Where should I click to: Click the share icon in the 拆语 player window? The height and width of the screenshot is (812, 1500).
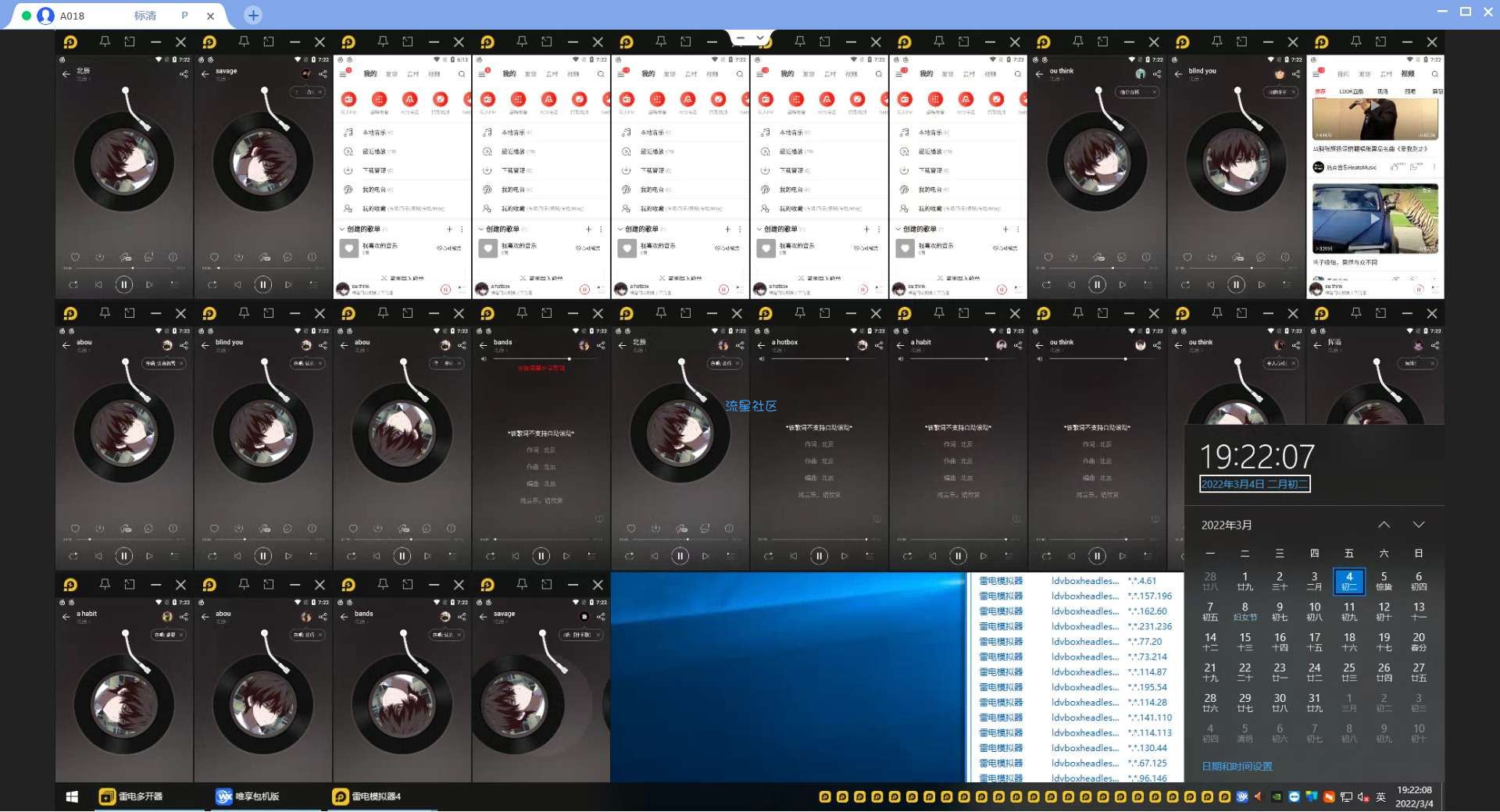[x=1435, y=345]
